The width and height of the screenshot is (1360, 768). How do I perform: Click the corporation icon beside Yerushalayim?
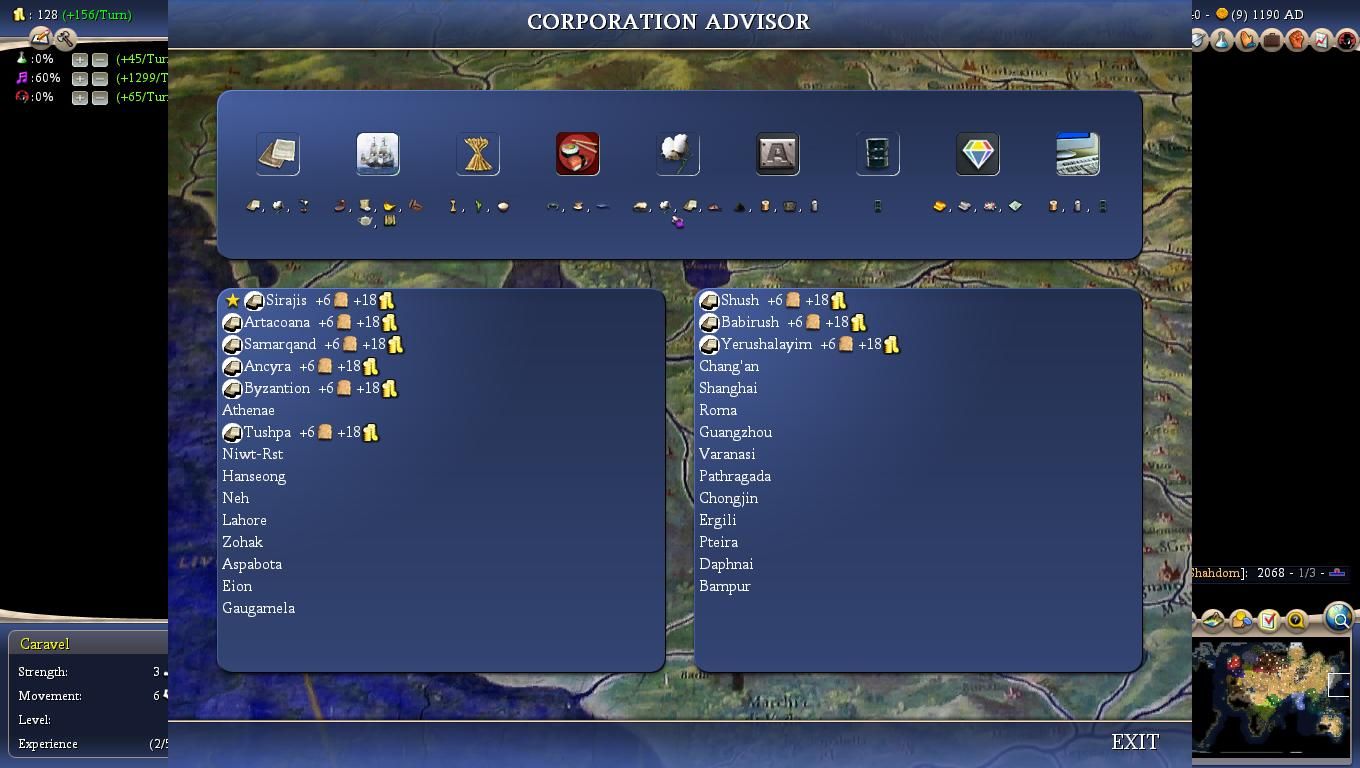pyautogui.click(x=709, y=344)
